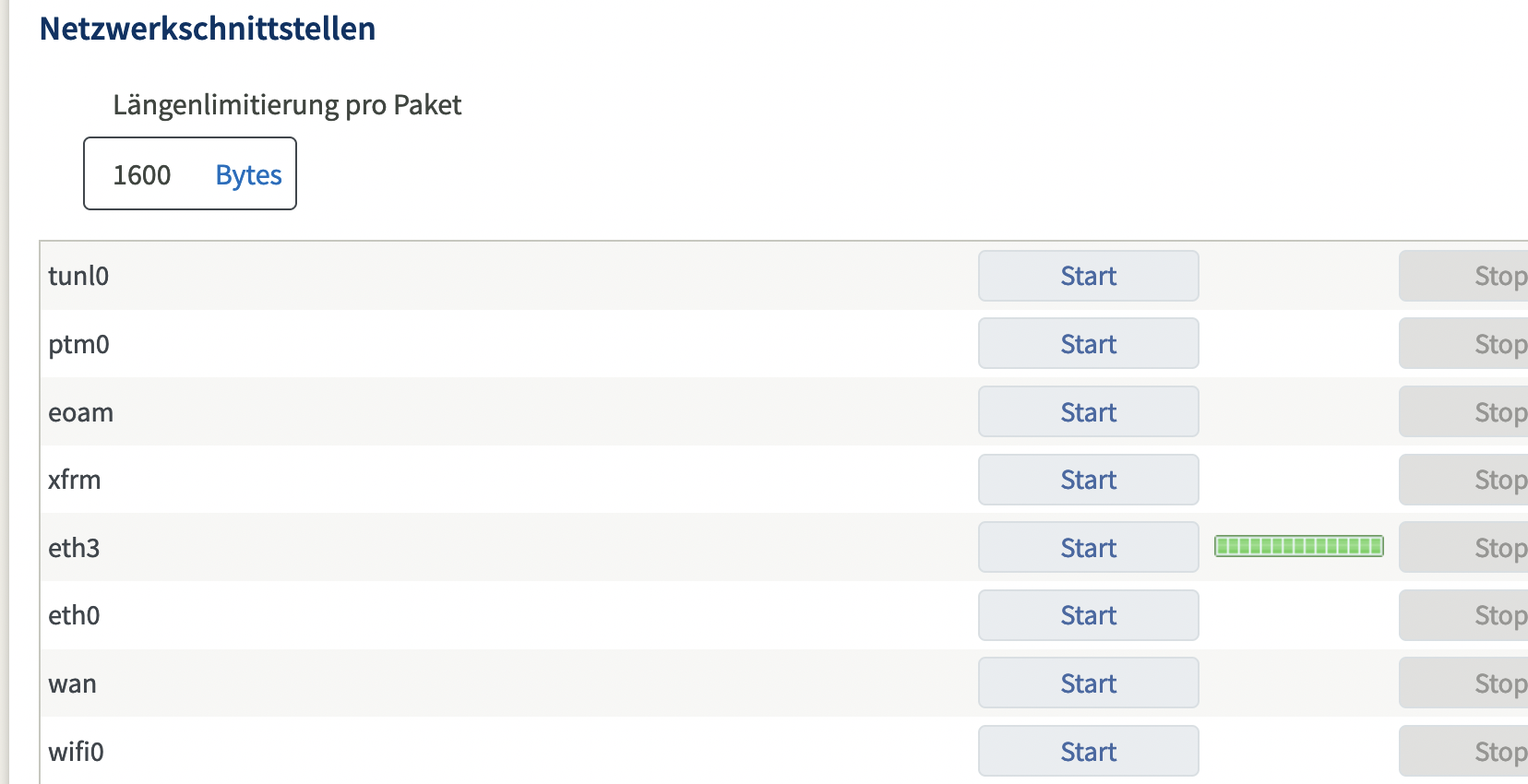
Task: Click the green eth3 progress indicator
Action: (x=1298, y=546)
